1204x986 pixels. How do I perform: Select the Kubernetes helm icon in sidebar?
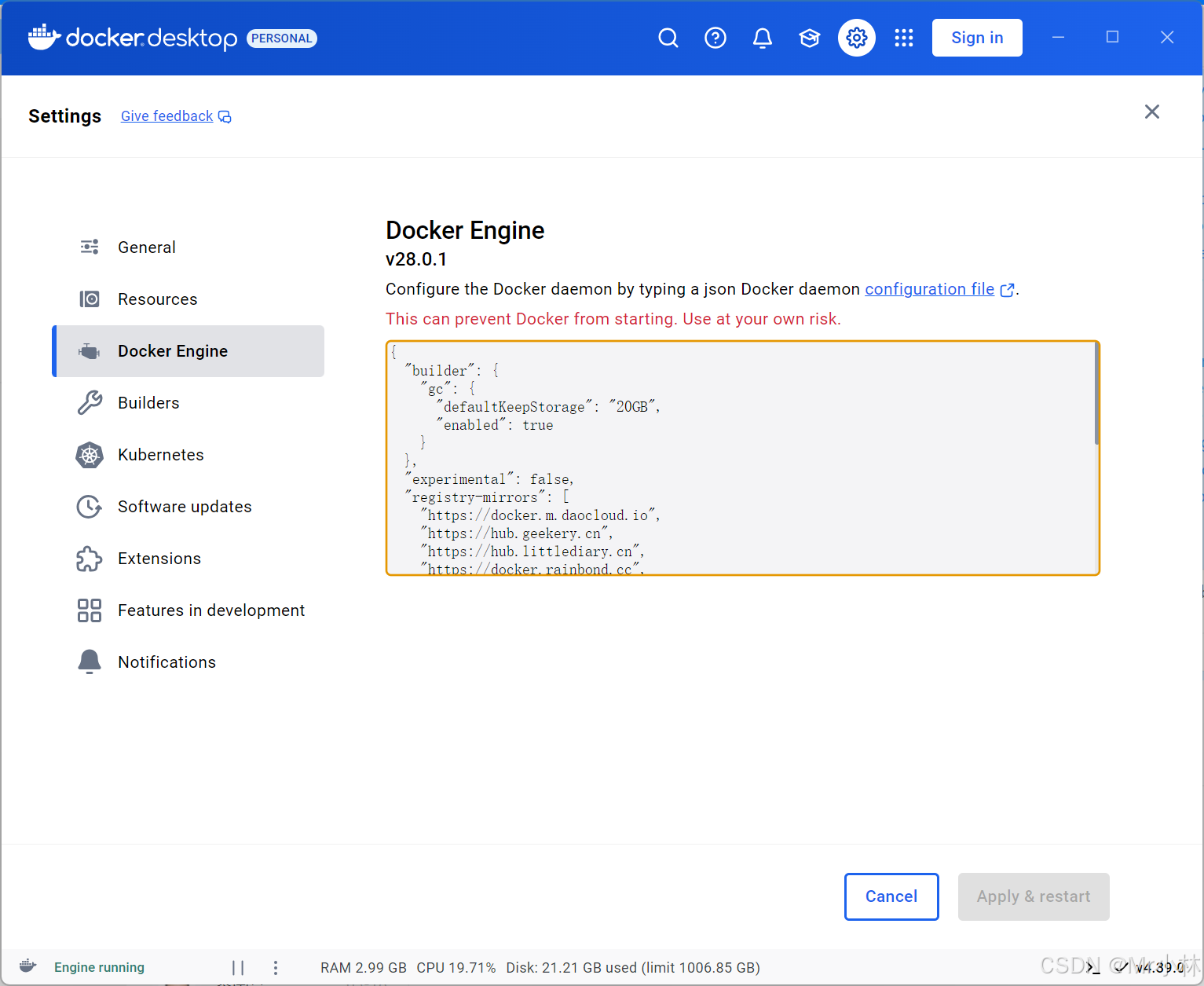click(89, 455)
